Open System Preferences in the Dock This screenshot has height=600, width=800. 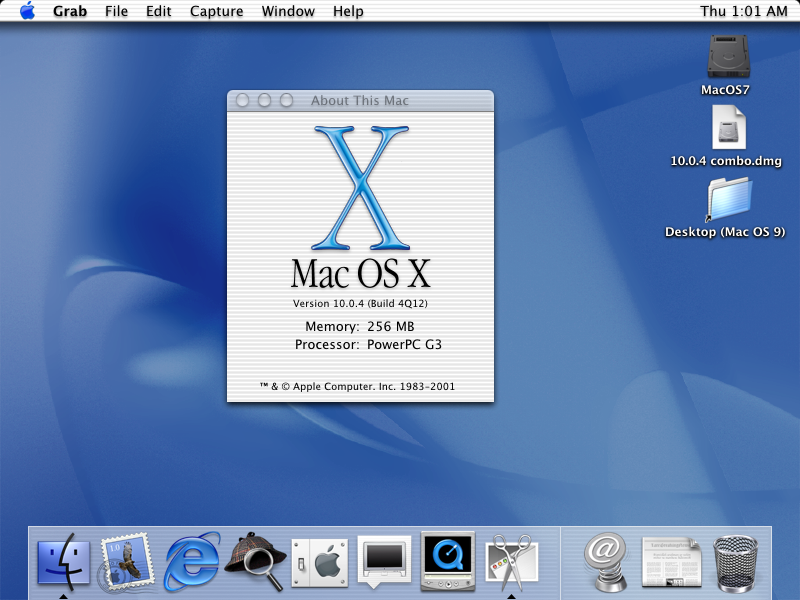(320, 563)
